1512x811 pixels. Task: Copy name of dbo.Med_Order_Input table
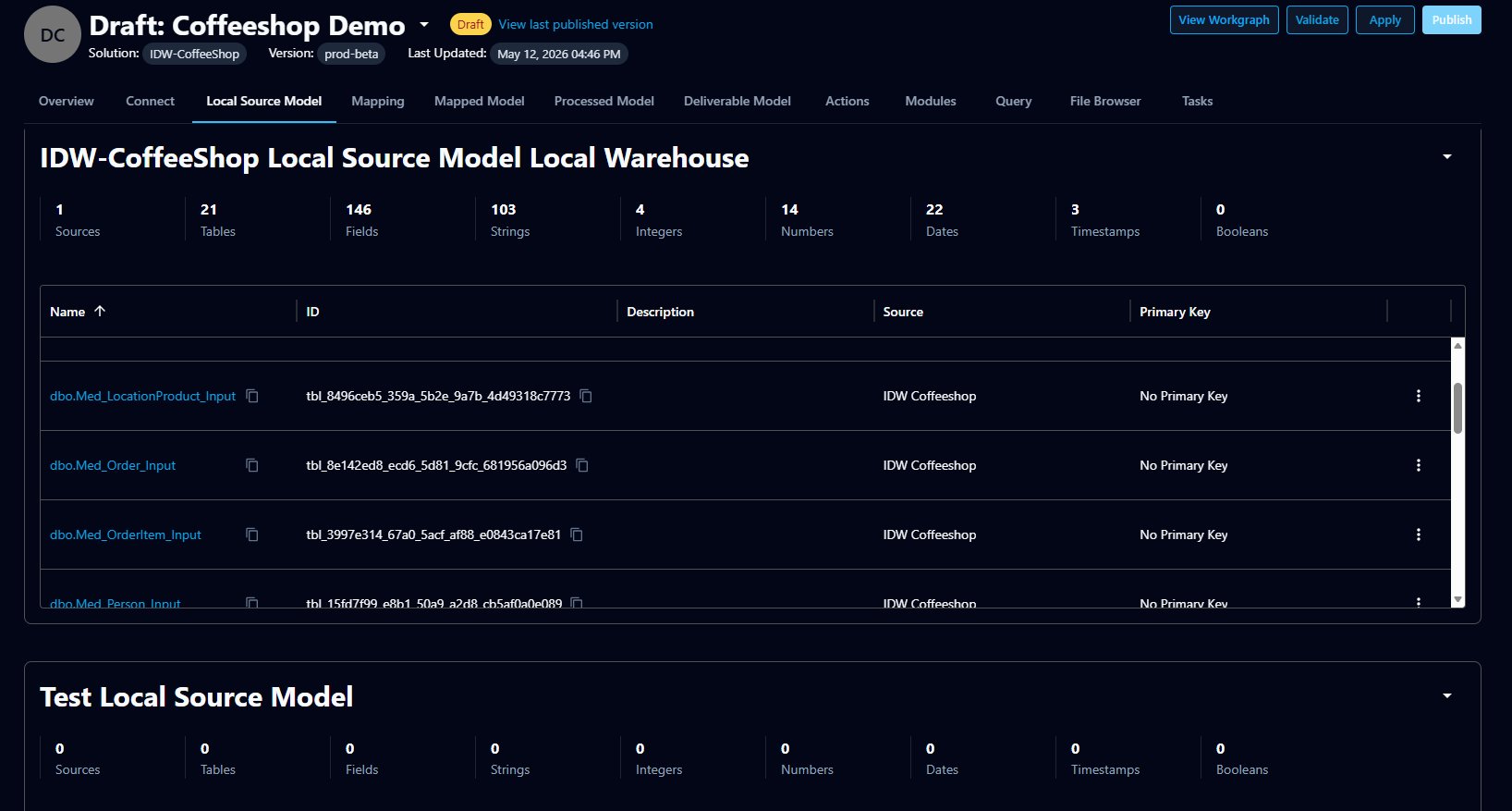[252, 465]
